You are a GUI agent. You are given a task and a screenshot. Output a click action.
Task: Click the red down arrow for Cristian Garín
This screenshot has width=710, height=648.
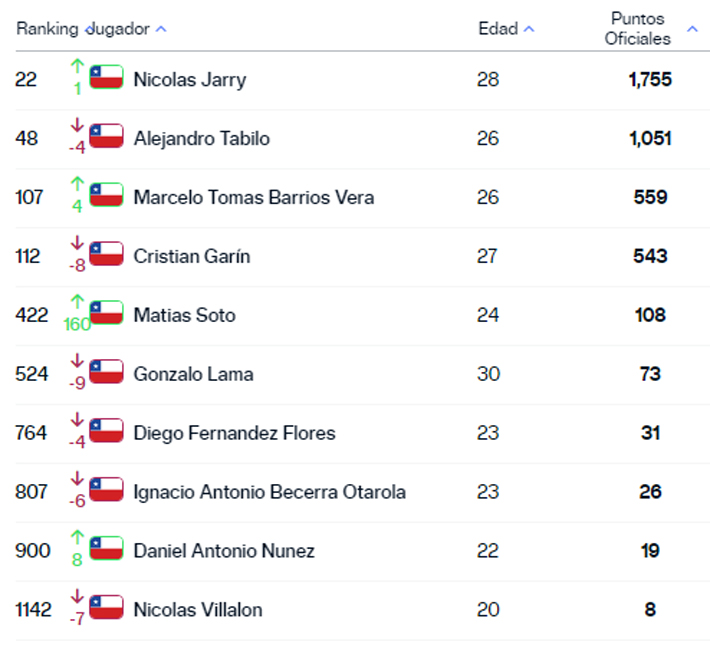click(77, 242)
